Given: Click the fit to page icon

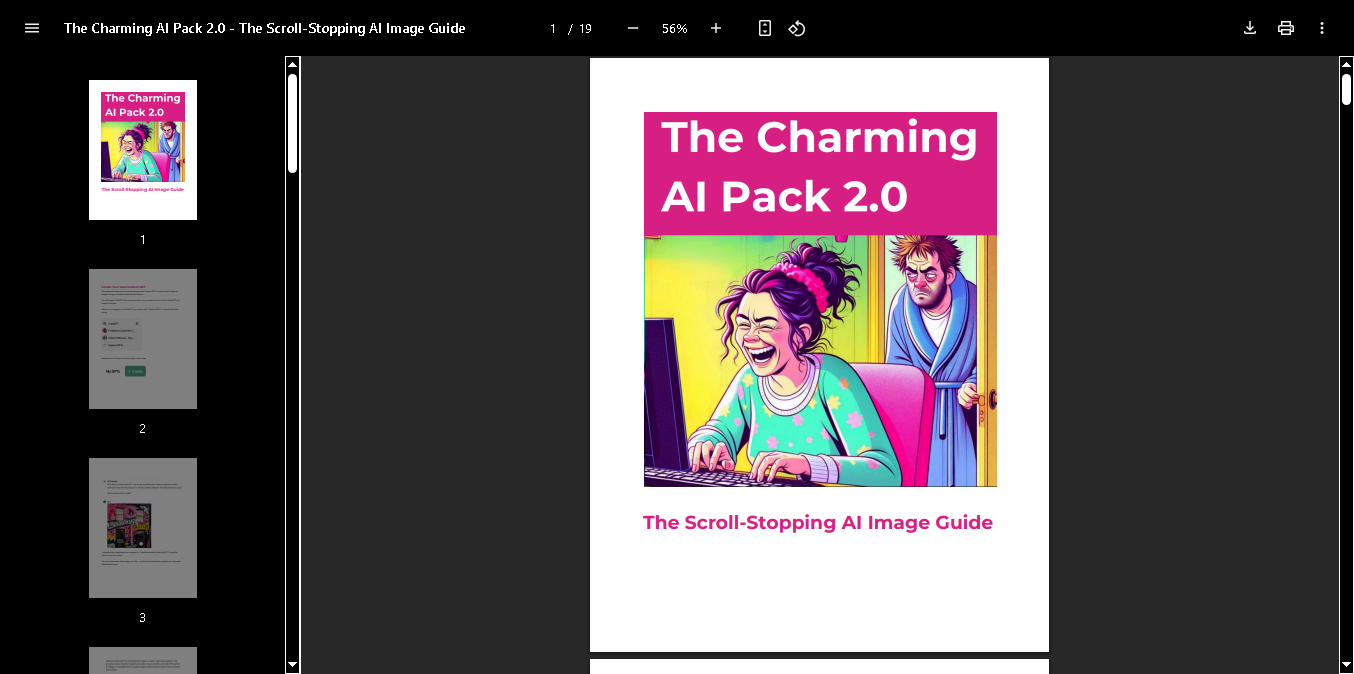Looking at the screenshot, I should tap(765, 28).
